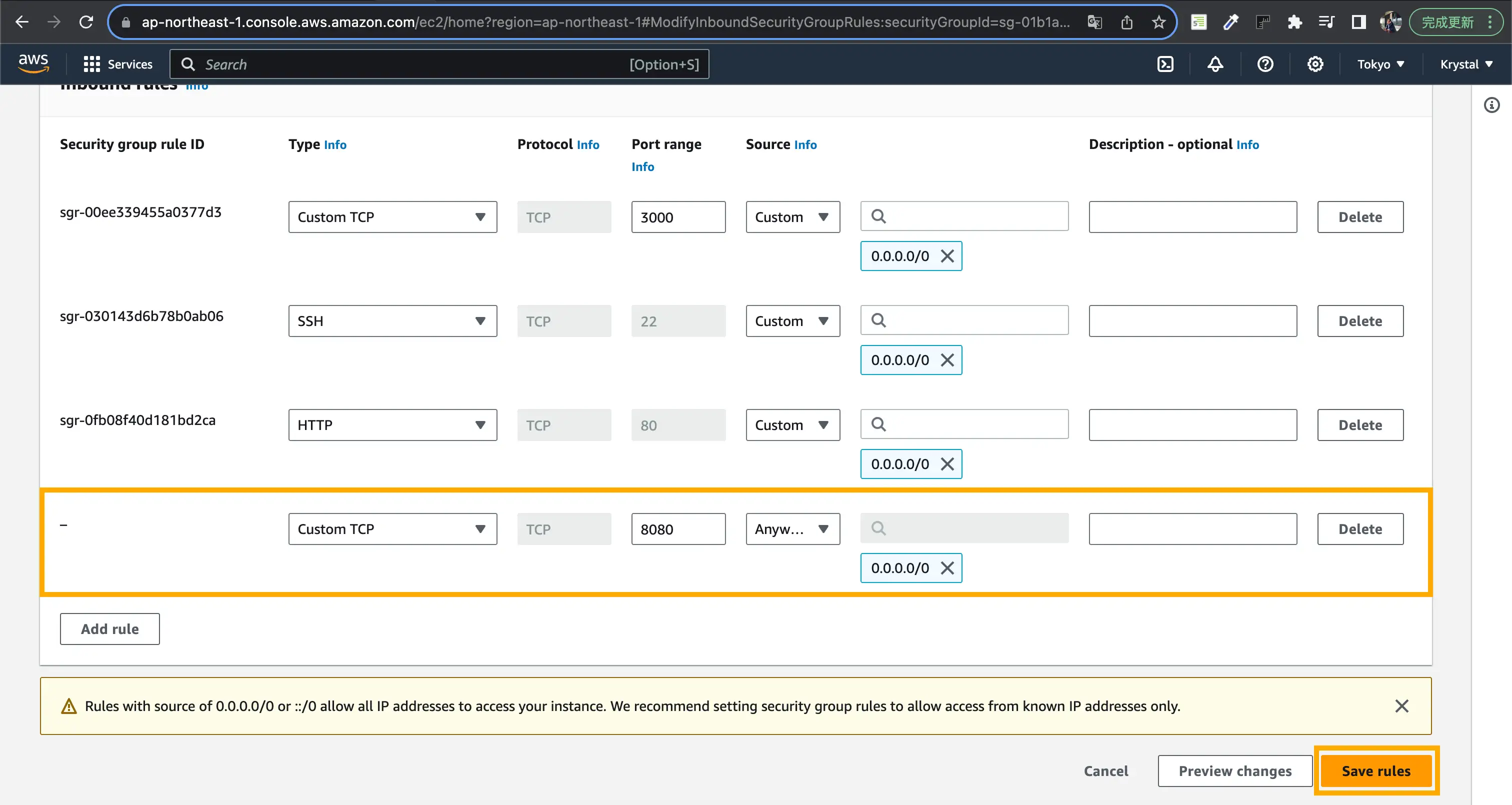1512x805 pixels.
Task: Open the AWS settings gear
Action: (1315, 64)
